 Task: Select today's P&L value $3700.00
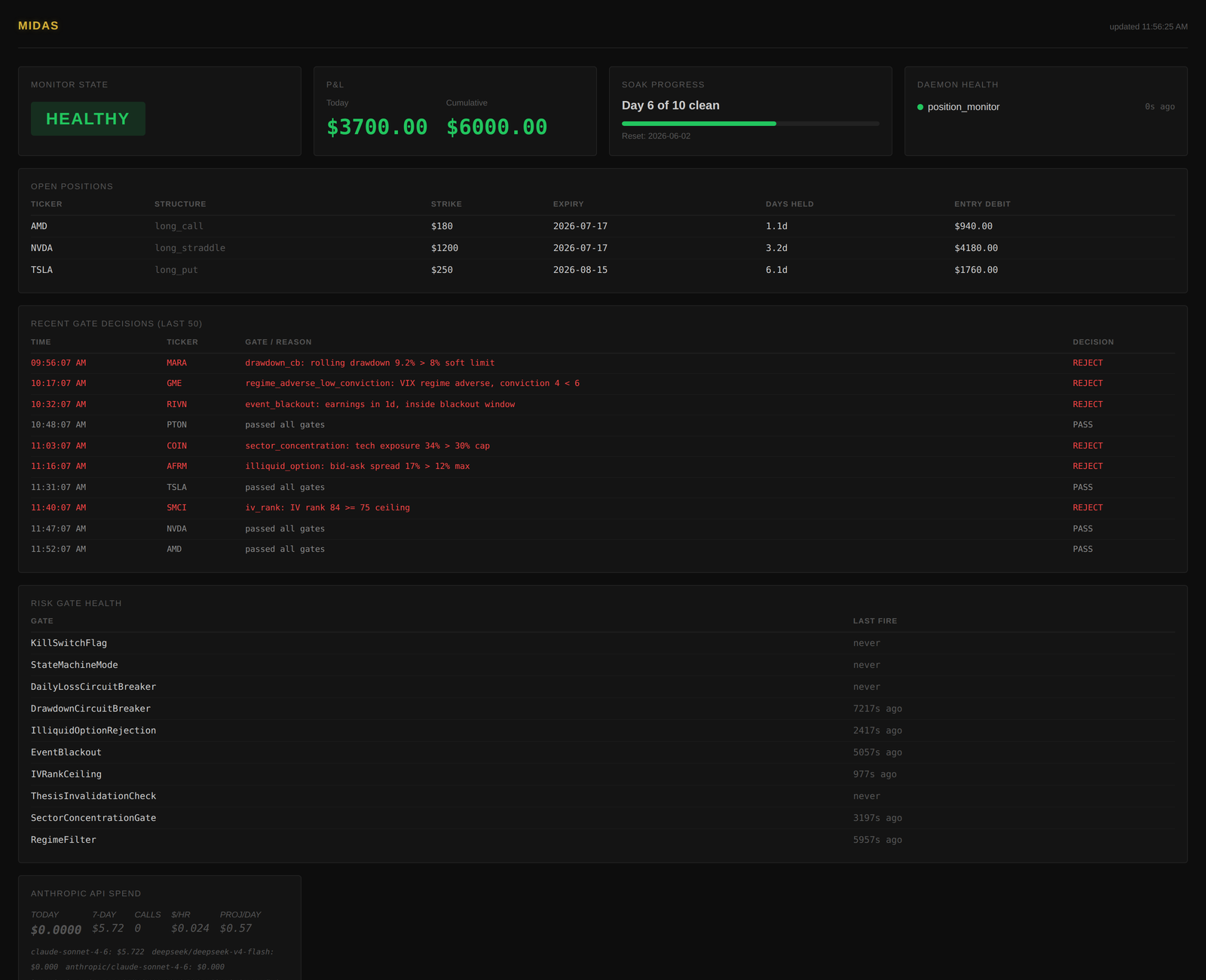tap(377, 127)
